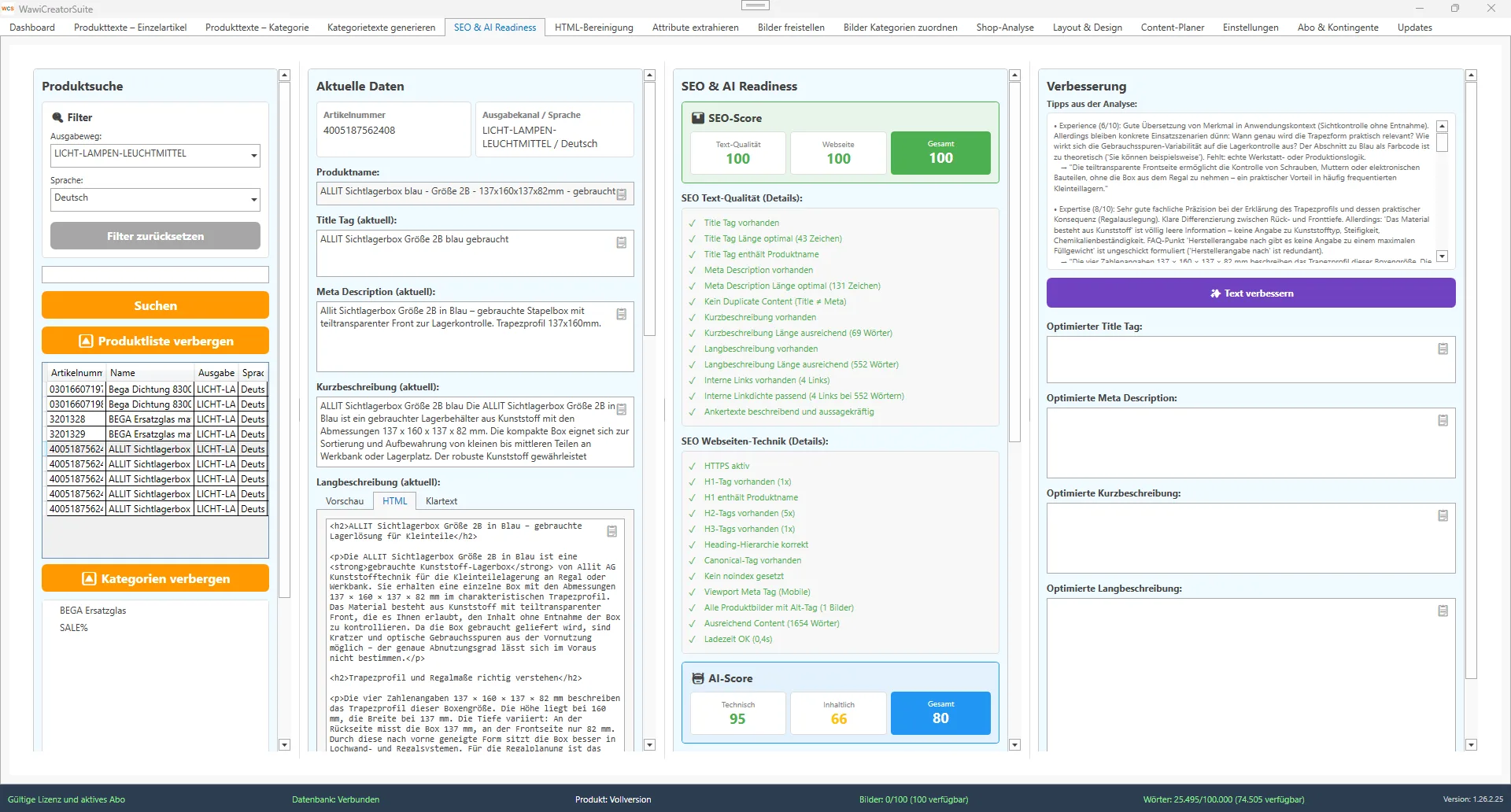Click the copy icon in Optimierter Title Tag

coord(1443,349)
